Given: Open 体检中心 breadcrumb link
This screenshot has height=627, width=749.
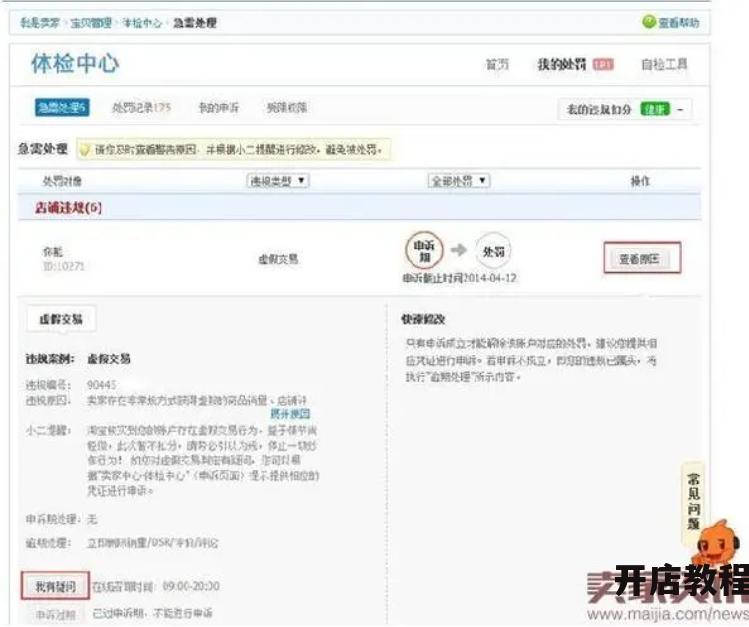Looking at the screenshot, I should point(142,23).
